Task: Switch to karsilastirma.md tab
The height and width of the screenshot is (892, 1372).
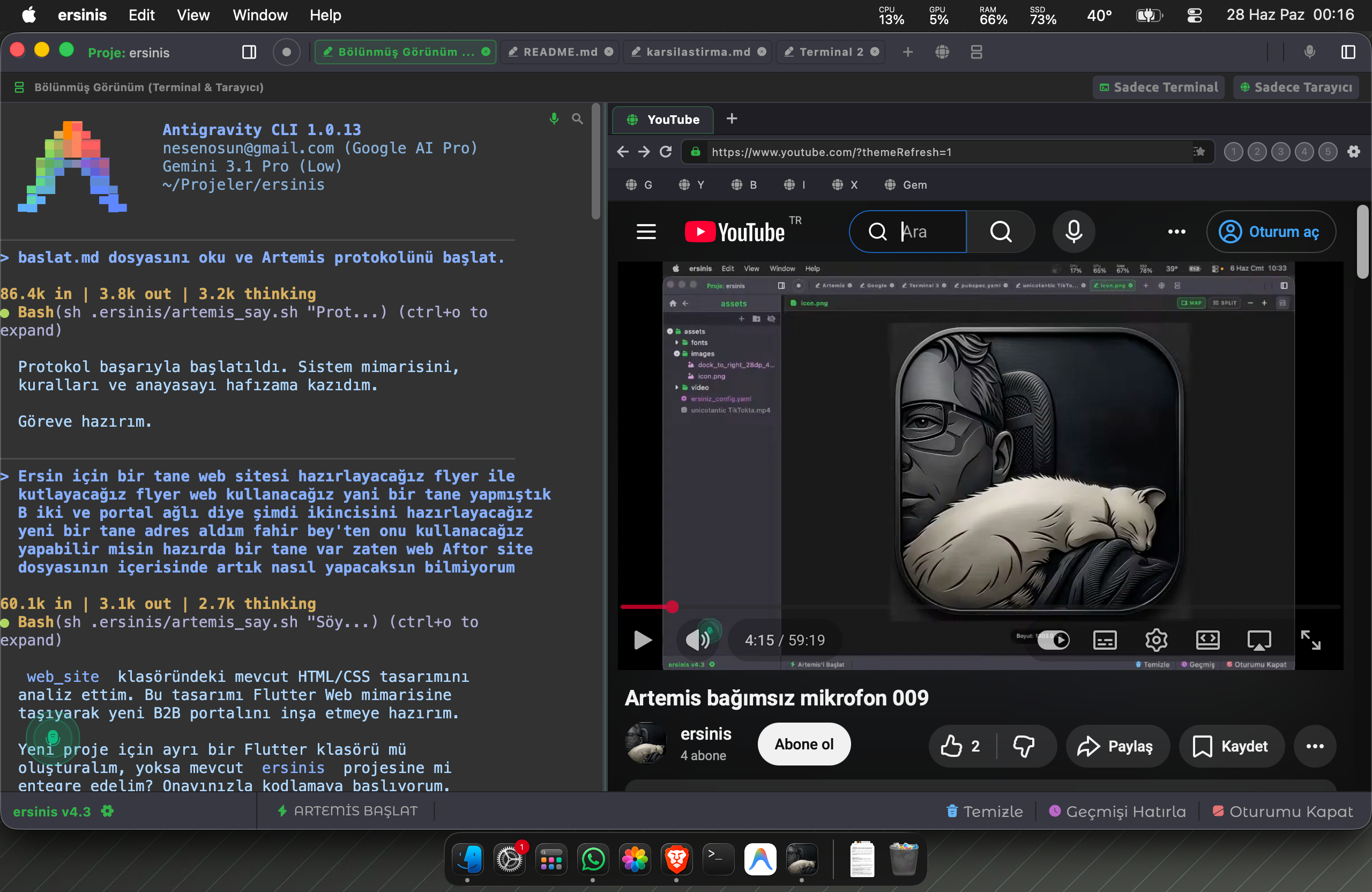Action: pos(698,53)
